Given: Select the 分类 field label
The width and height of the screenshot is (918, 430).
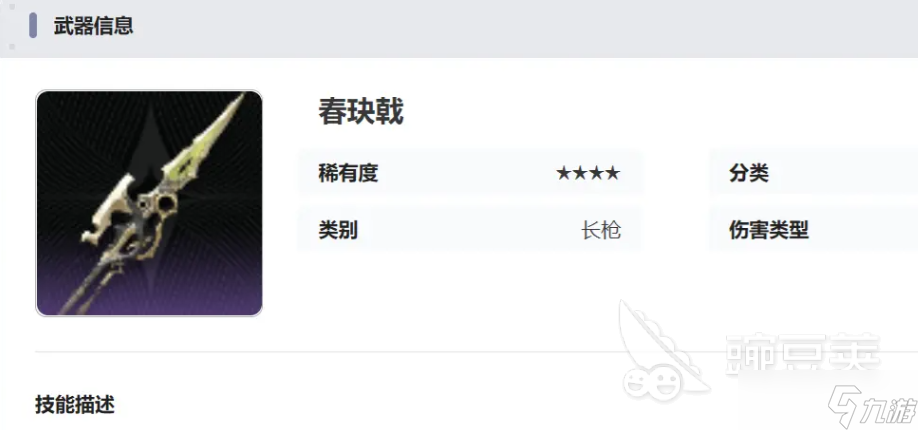Looking at the screenshot, I should [749, 173].
